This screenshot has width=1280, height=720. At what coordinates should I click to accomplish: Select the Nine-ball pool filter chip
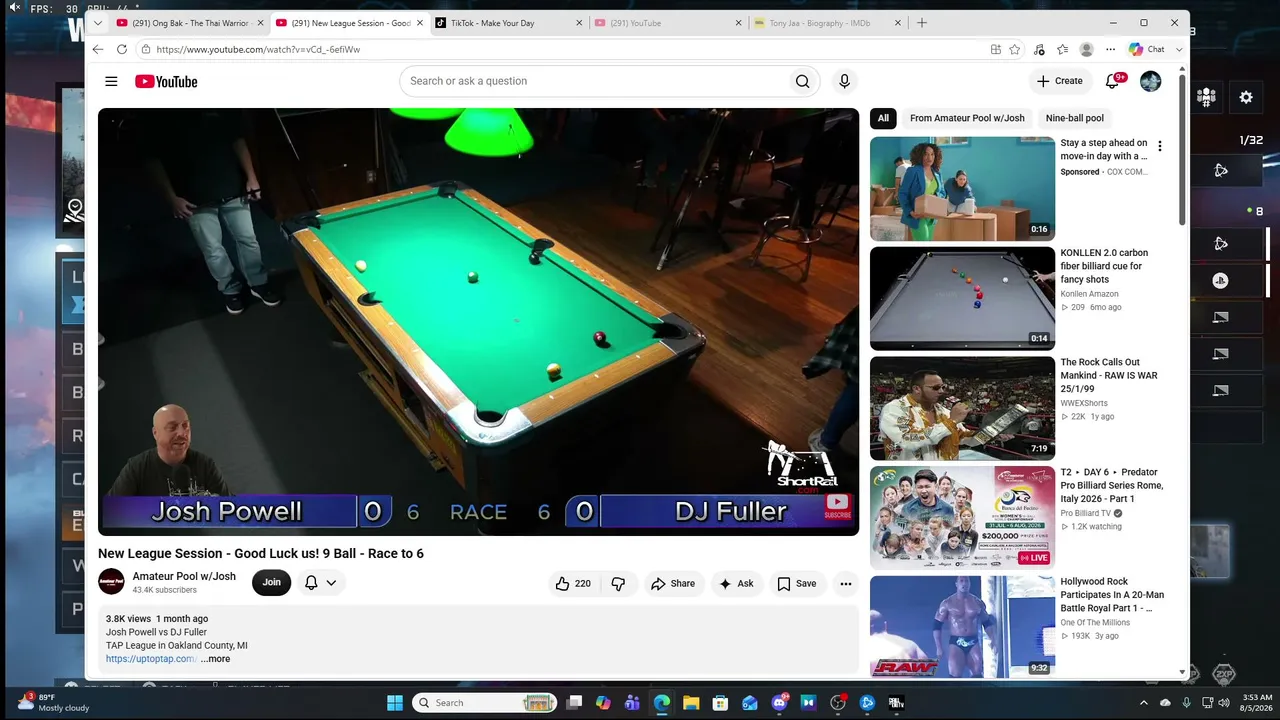click(x=1075, y=118)
